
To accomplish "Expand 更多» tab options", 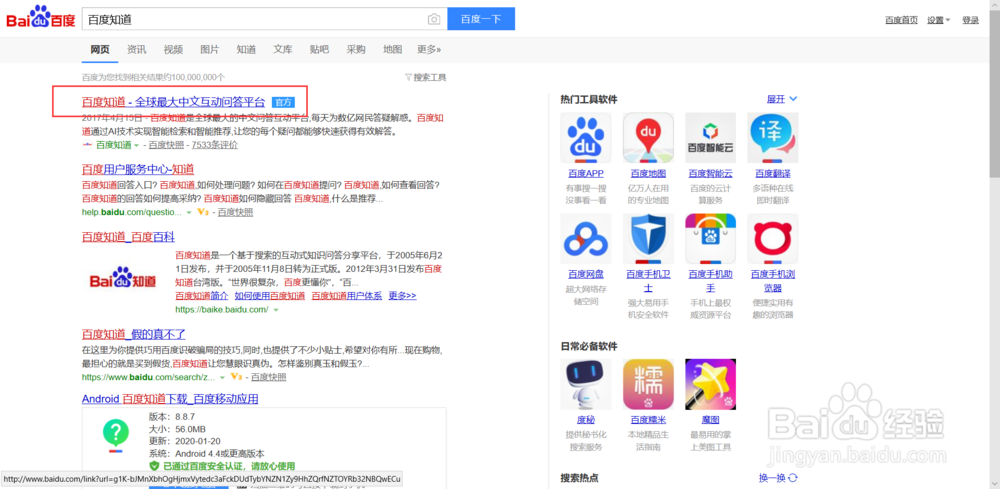I will click(429, 49).
